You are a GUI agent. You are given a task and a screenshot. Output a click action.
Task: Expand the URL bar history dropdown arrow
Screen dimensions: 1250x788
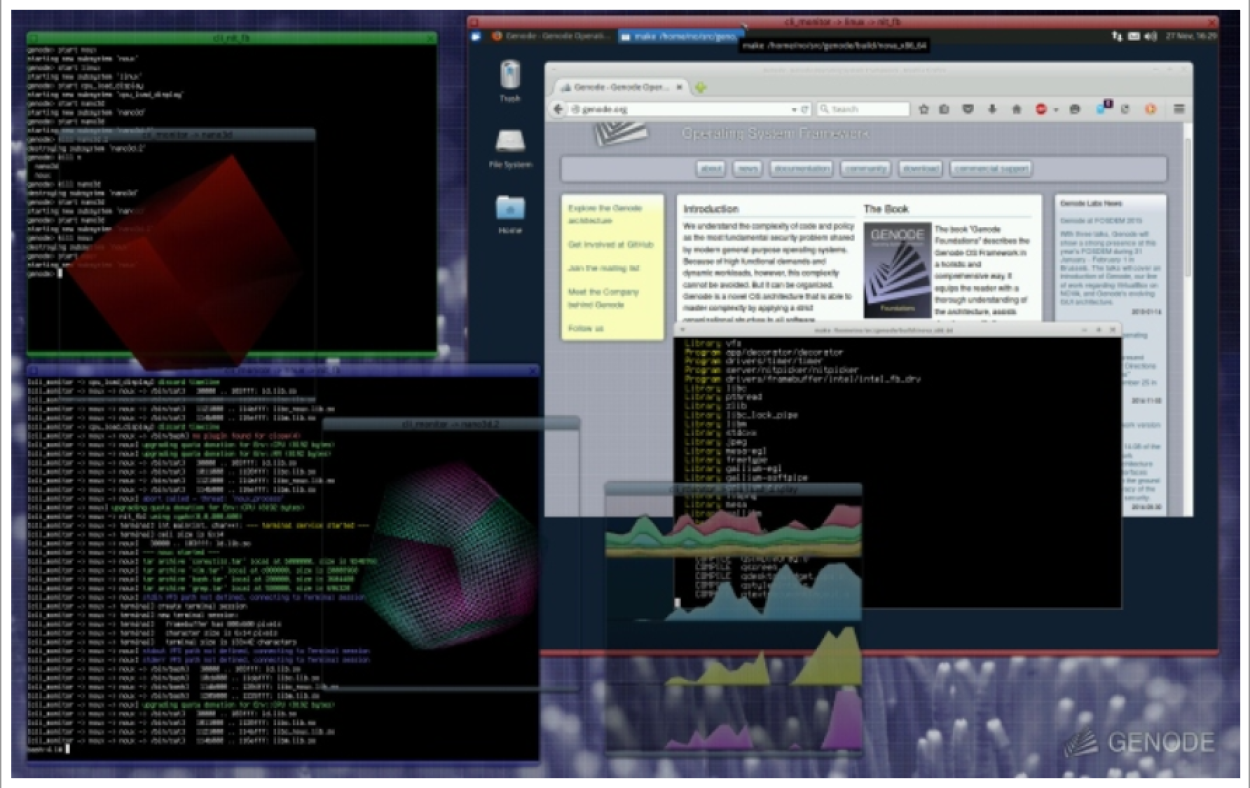tap(795, 109)
